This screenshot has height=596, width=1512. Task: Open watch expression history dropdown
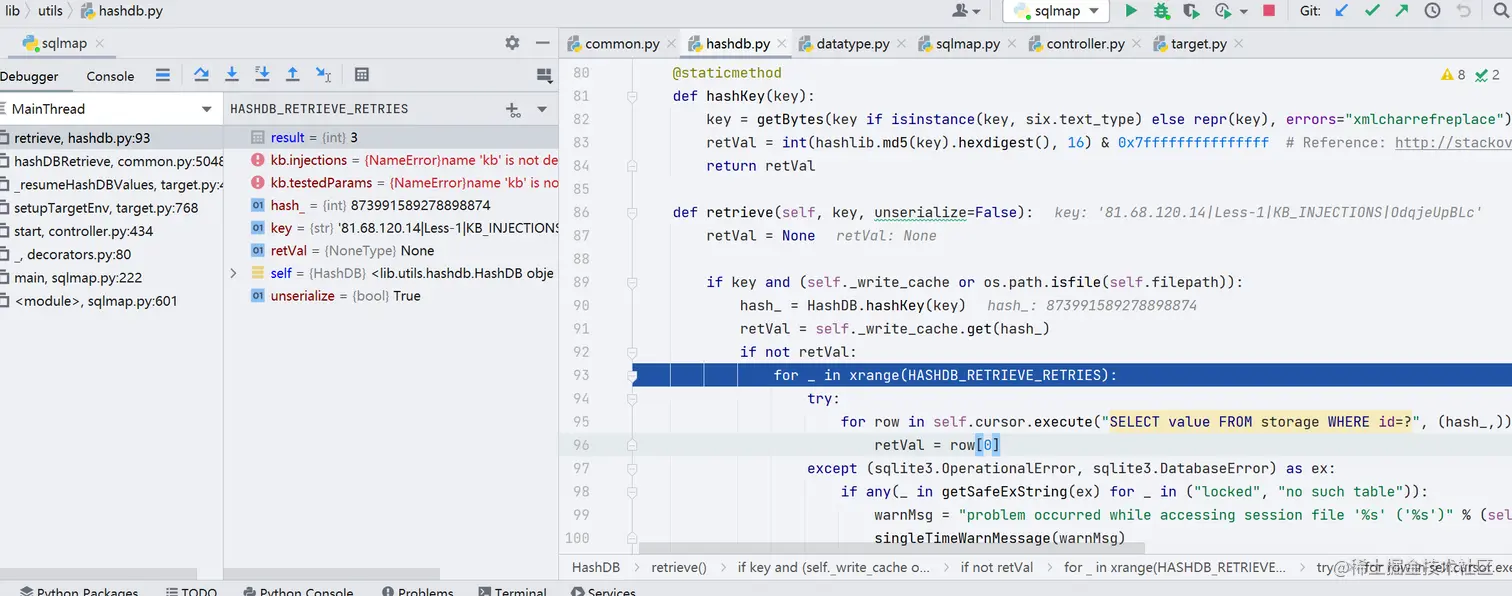pos(542,109)
